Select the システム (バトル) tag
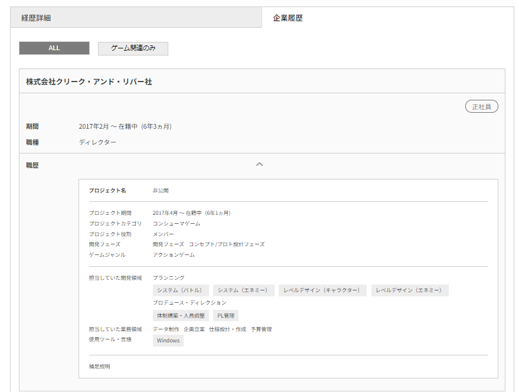 (x=181, y=290)
